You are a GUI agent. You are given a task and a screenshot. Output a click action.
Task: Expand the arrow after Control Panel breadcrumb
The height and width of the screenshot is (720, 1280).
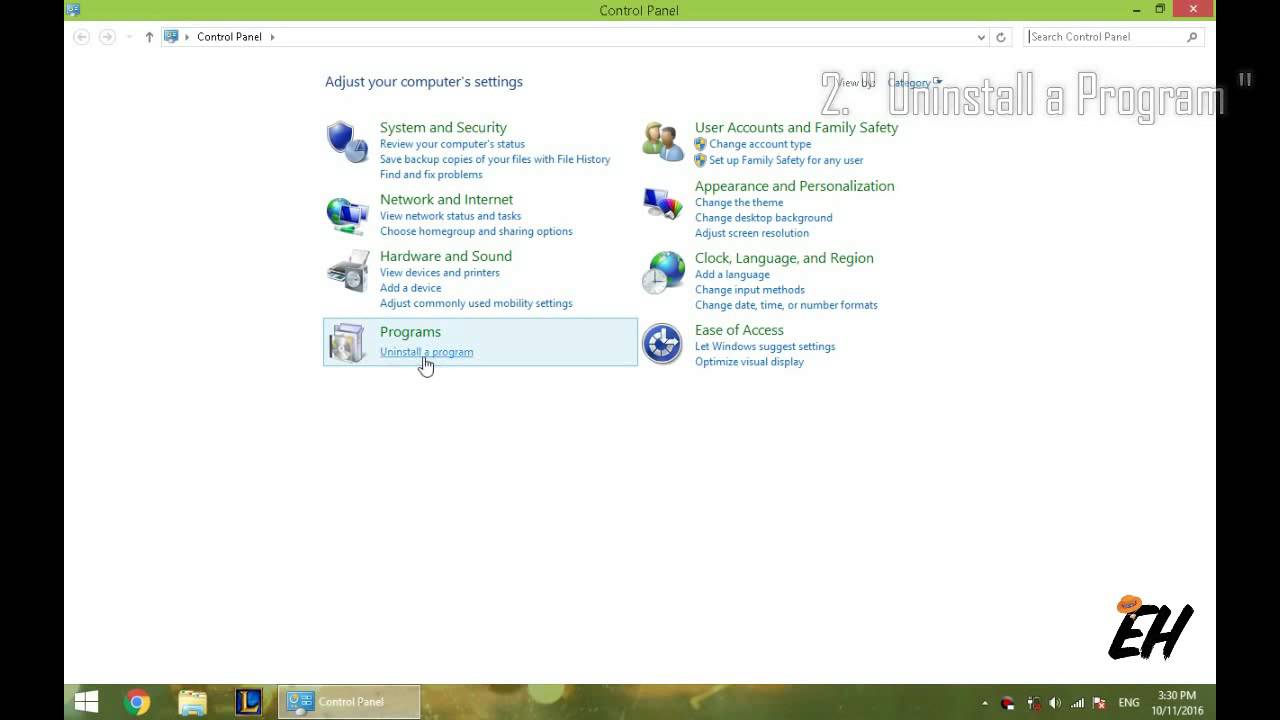(x=272, y=37)
